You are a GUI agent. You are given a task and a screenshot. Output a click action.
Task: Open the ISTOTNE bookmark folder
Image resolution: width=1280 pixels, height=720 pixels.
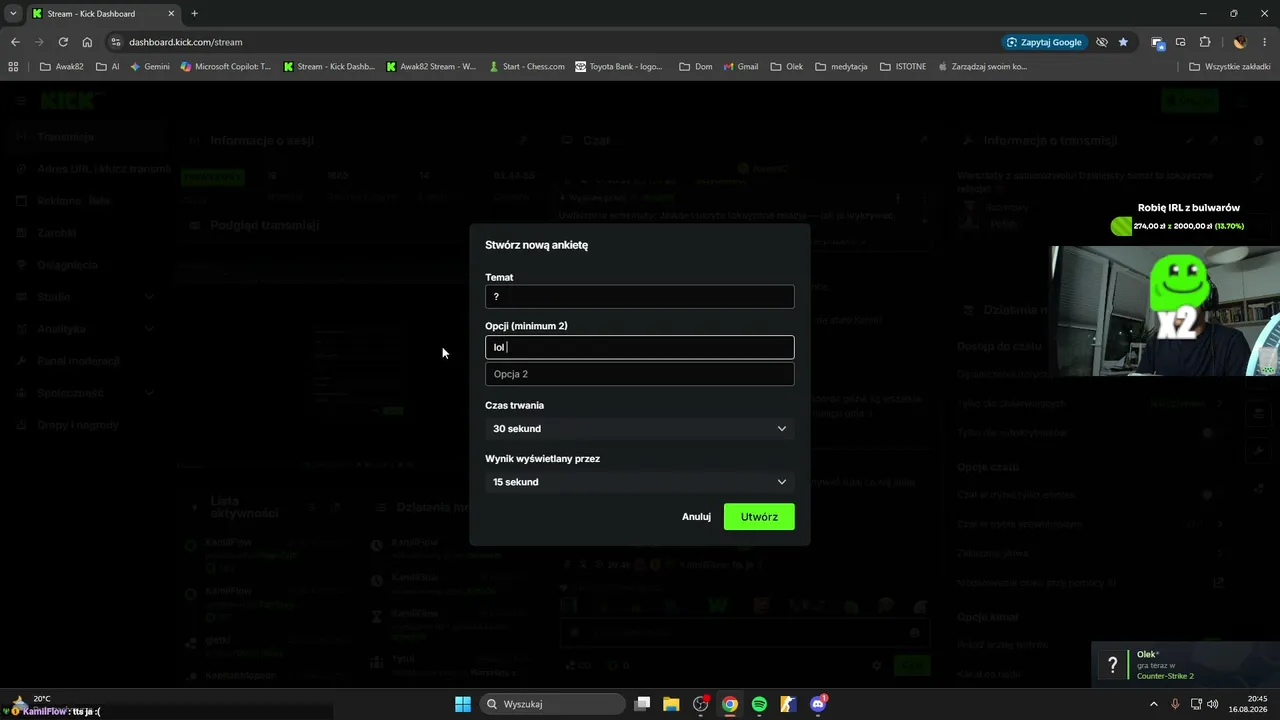pos(903,67)
